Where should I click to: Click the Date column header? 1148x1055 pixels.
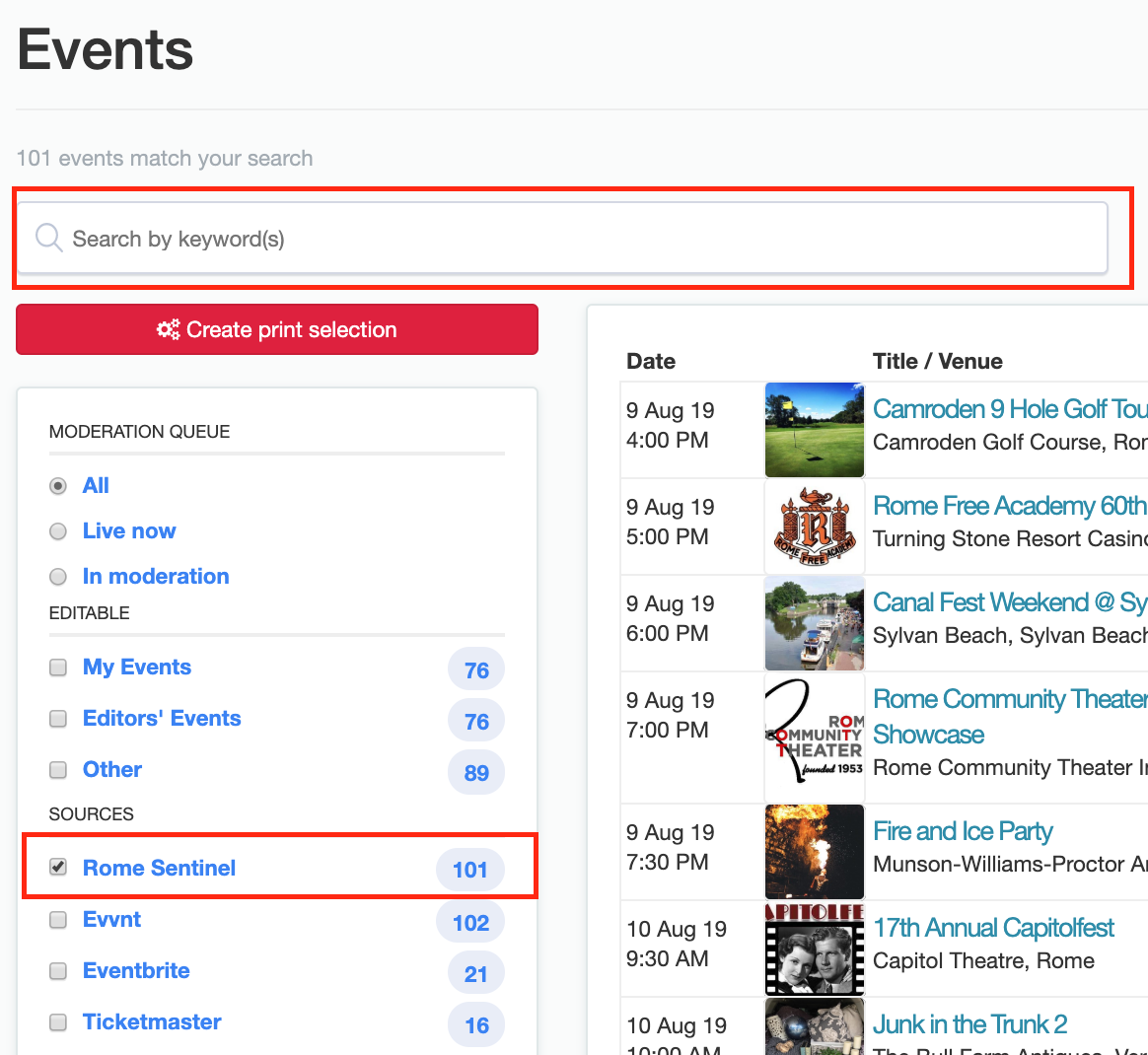(x=651, y=361)
